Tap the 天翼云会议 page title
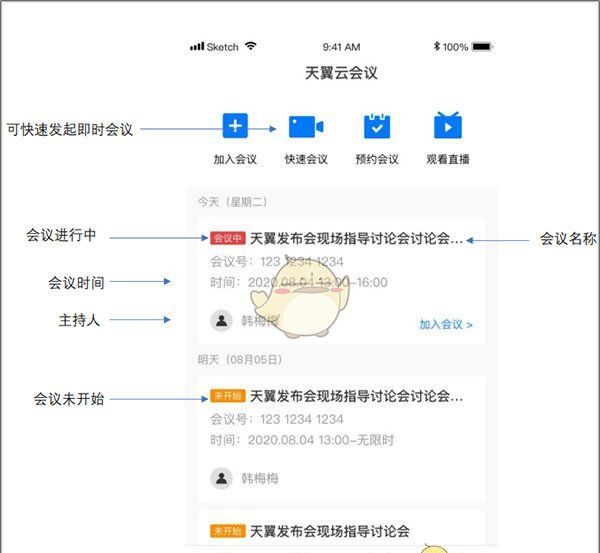The image size is (600, 553). [x=341, y=73]
